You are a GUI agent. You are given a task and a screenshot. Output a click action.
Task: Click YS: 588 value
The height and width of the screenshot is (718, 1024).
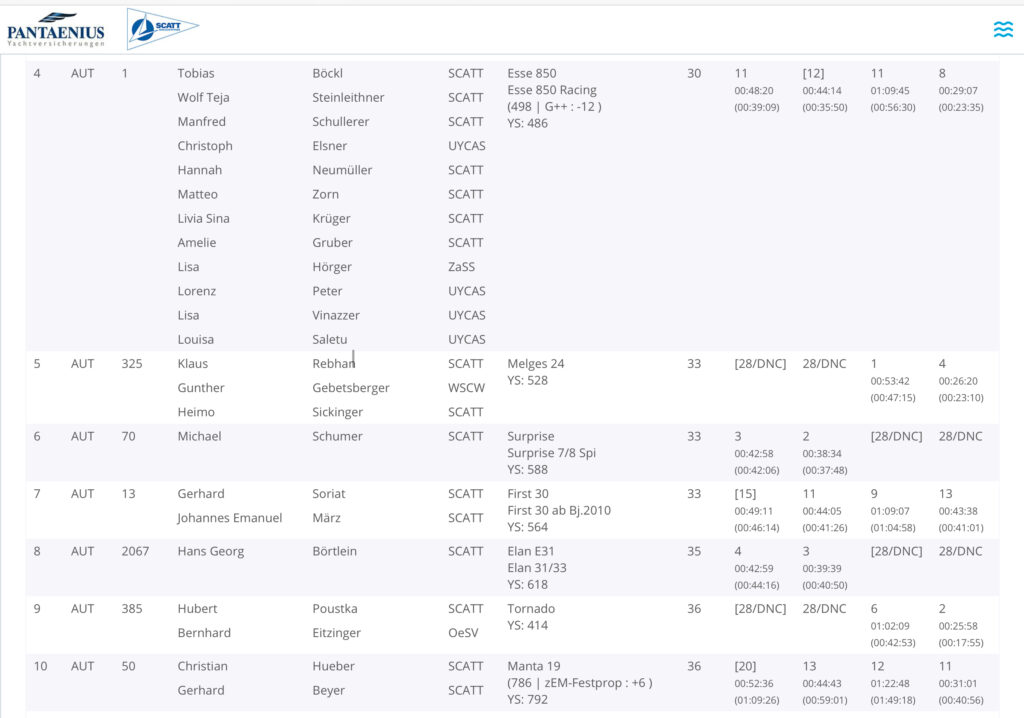[x=527, y=469]
